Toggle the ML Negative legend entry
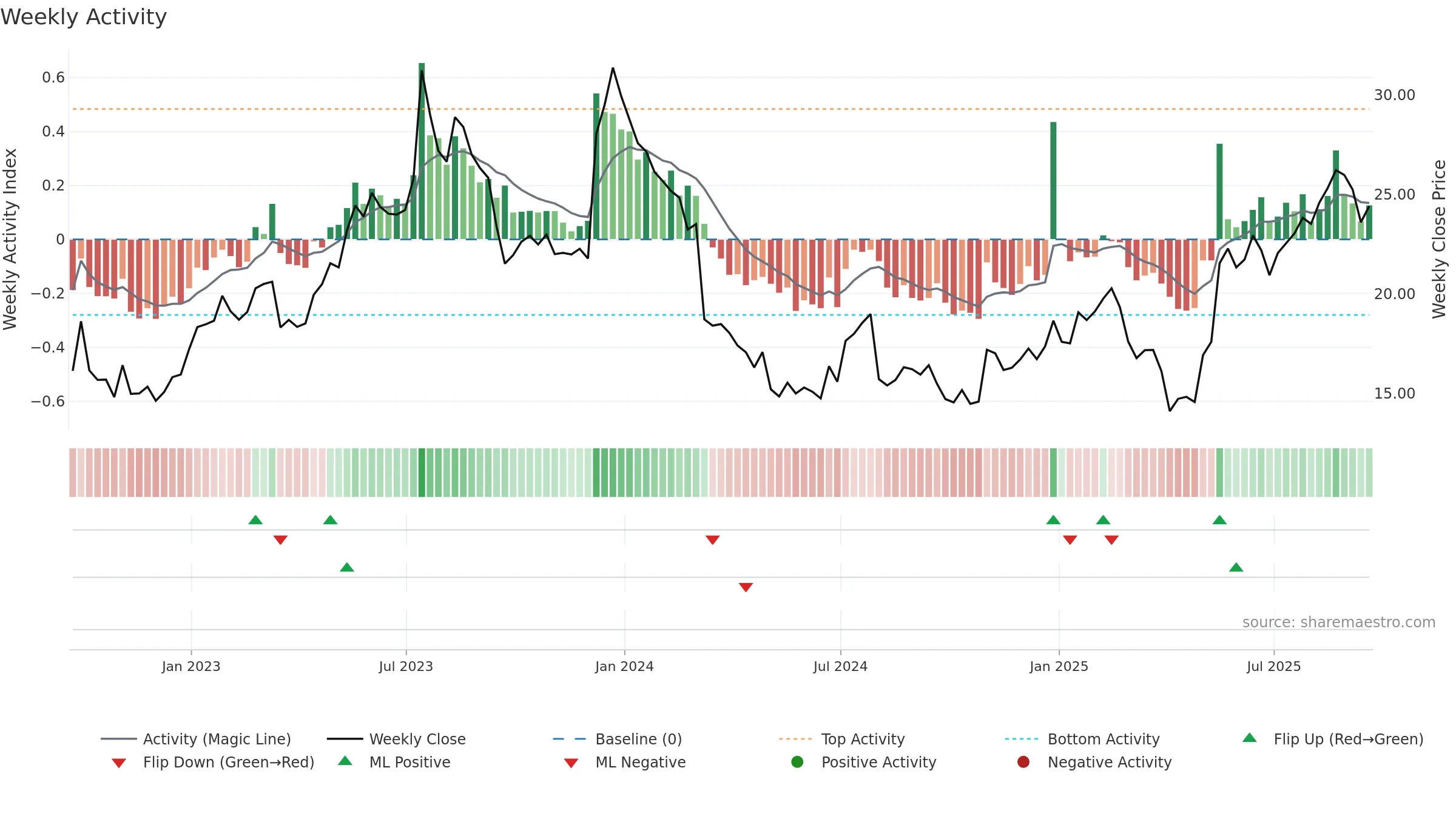The image size is (1456, 819). point(624,762)
